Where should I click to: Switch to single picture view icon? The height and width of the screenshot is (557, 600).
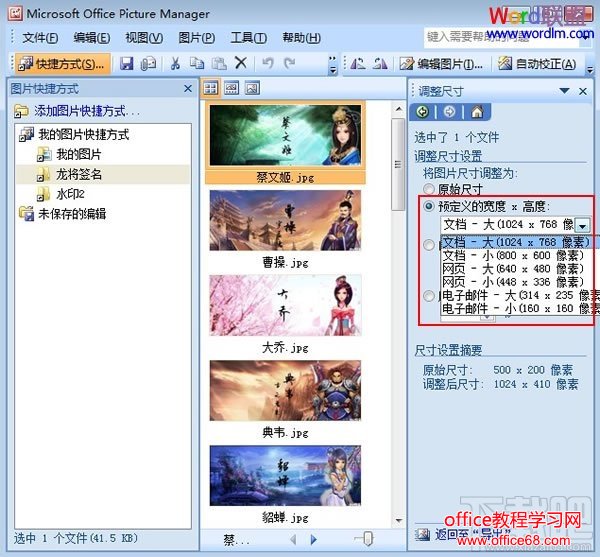click(251, 88)
